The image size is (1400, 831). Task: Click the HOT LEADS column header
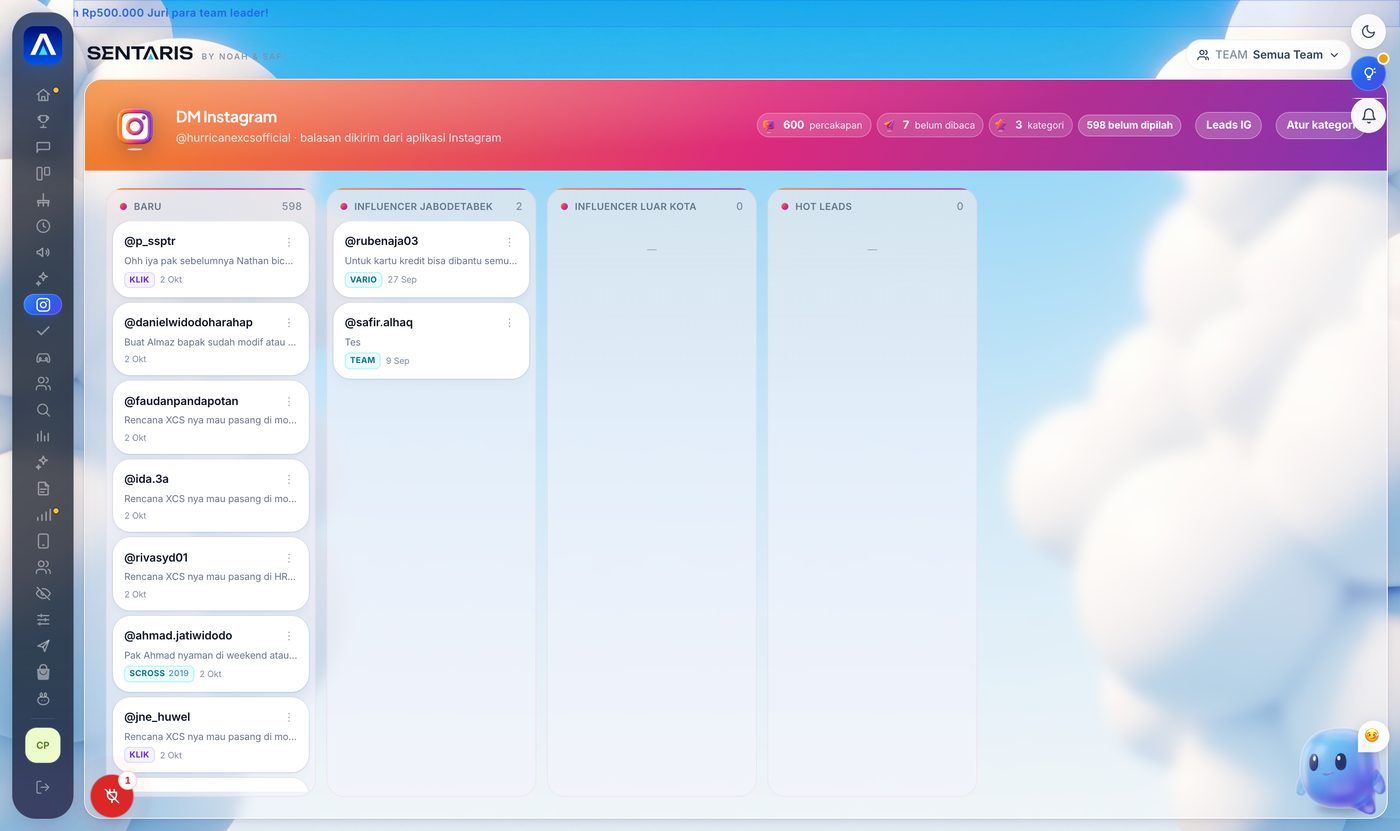(871, 206)
